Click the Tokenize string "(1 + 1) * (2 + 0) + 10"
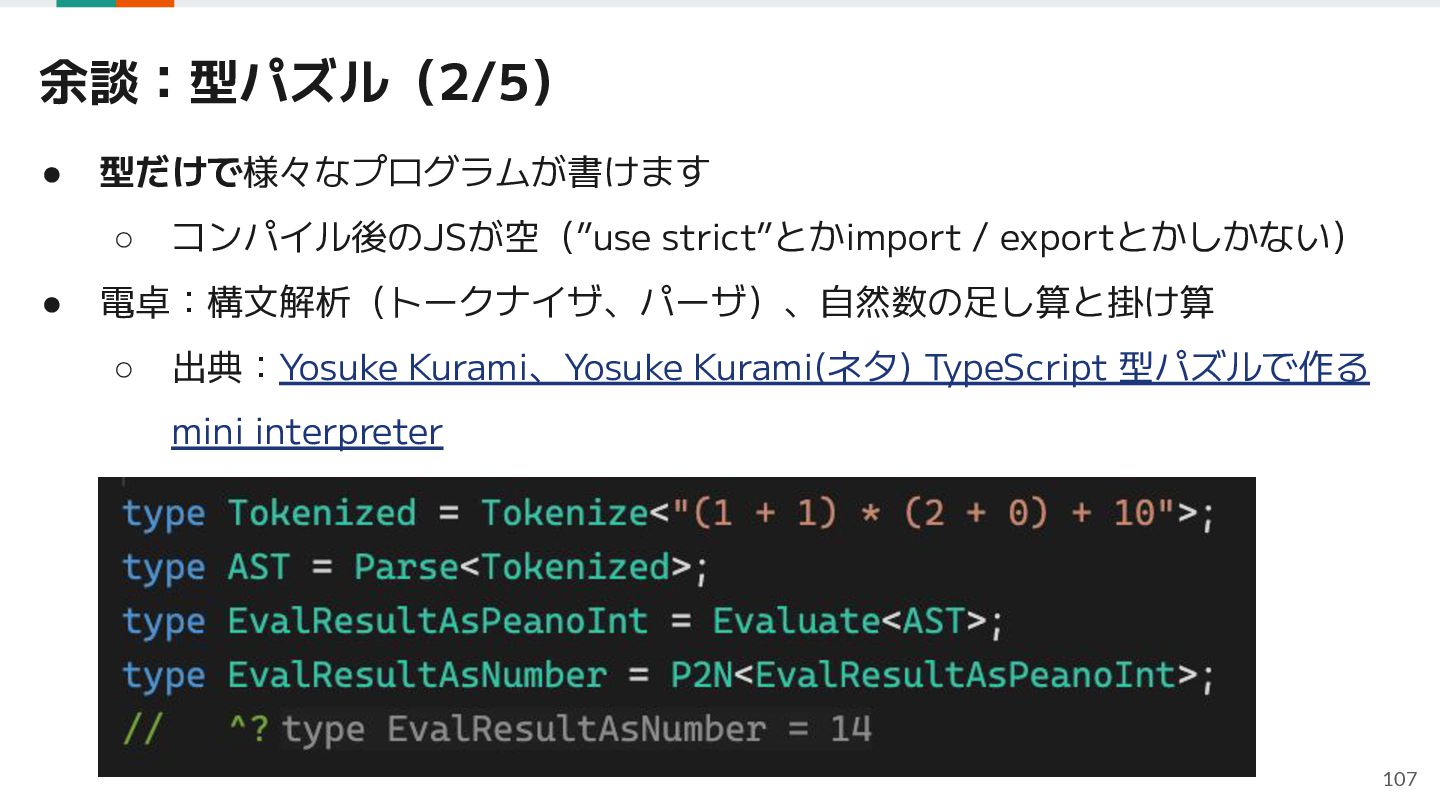Viewport: 1440px width, 810px height. (x=914, y=513)
